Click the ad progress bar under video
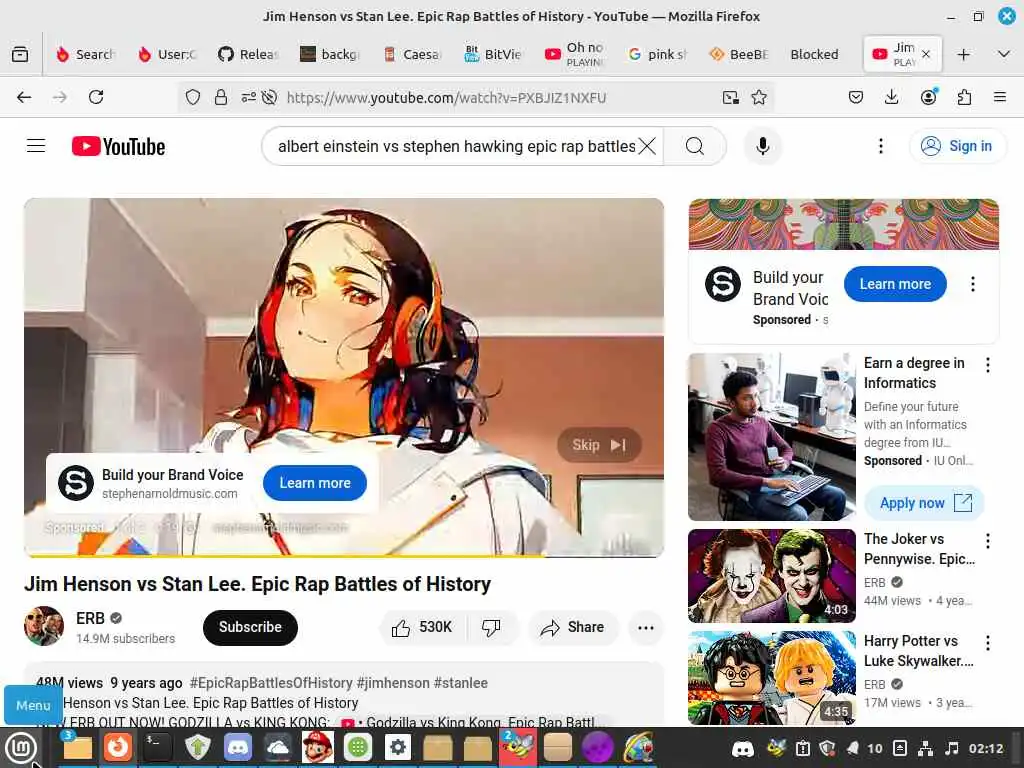 [x=344, y=556]
